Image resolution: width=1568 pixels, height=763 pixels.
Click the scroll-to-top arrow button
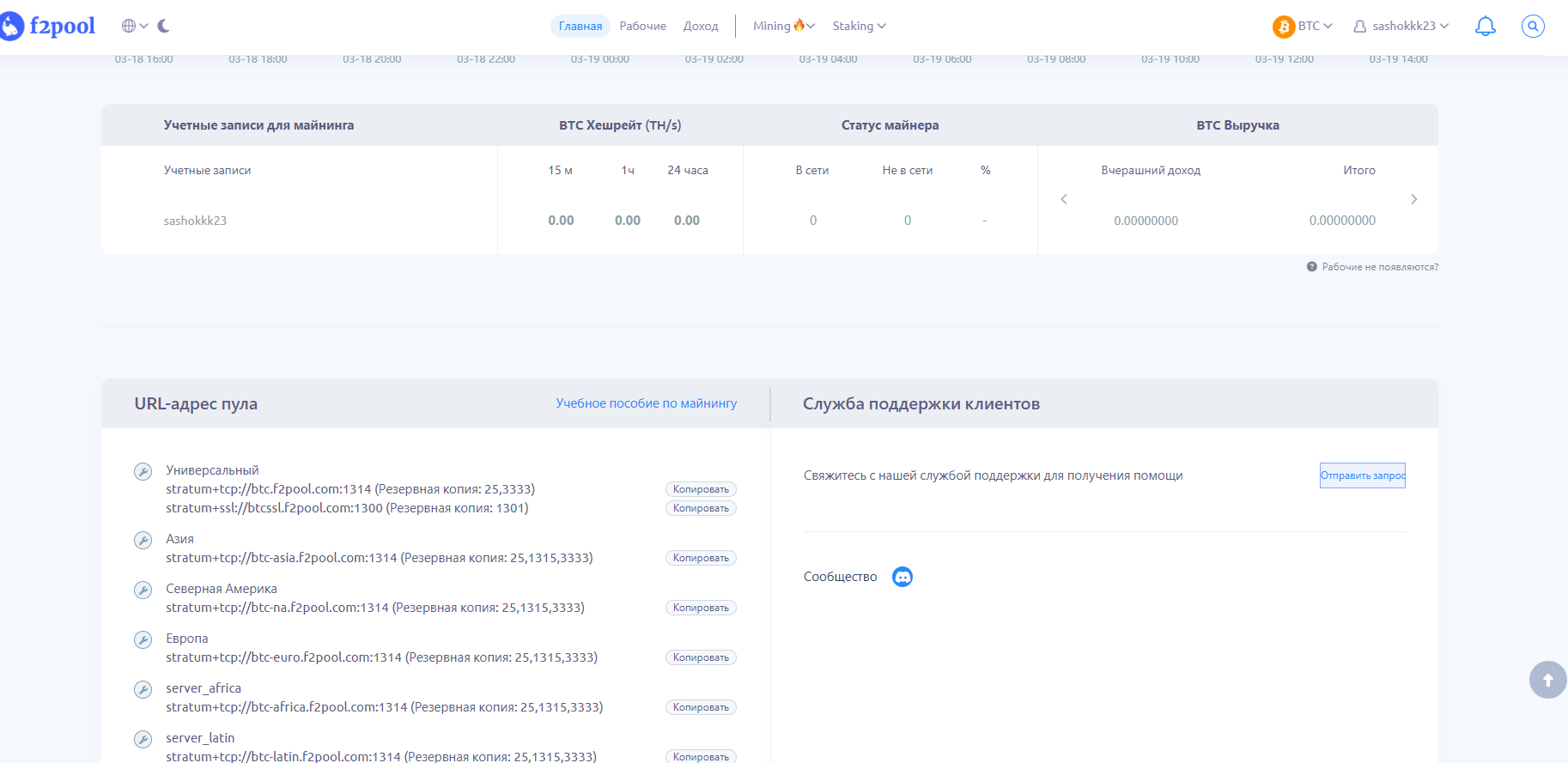click(1547, 680)
